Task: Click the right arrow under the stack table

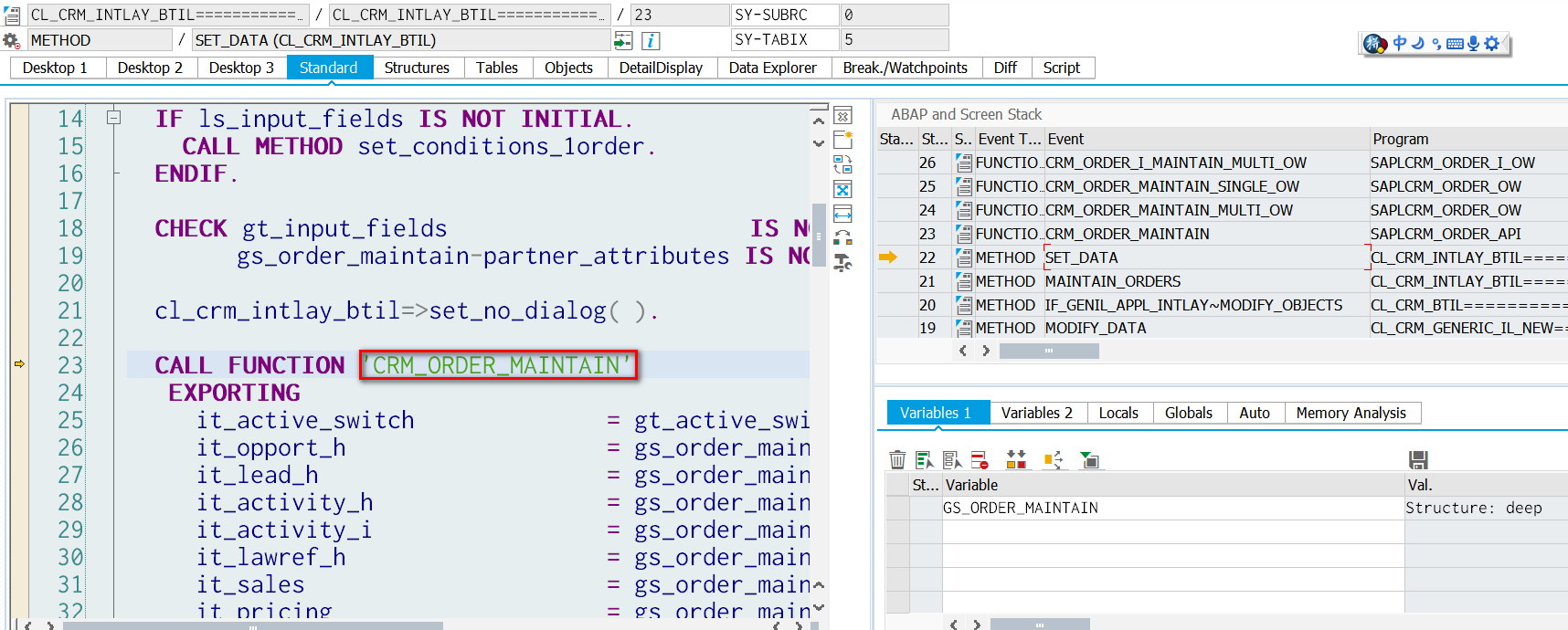Action: [985, 351]
